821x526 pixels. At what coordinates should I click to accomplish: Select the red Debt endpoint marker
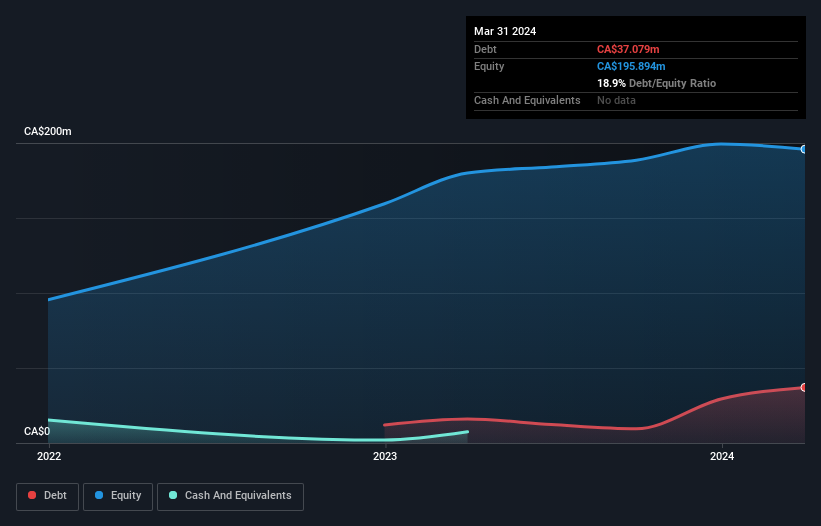(x=804, y=387)
